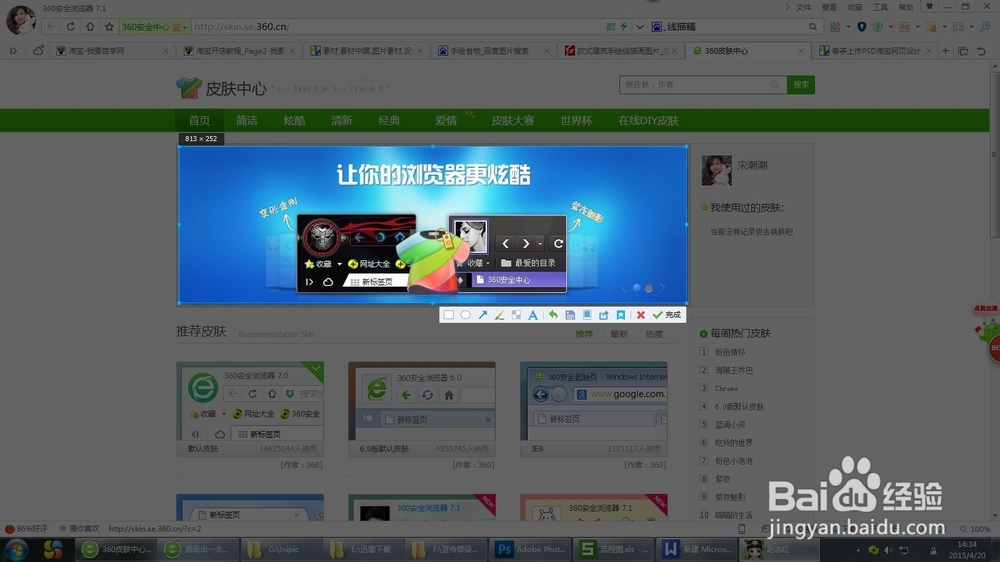Image resolution: width=1000 pixels, height=562 pixels.
Task: Open 工具 menu
Action: pyautogui.click(x=880, y=8)
